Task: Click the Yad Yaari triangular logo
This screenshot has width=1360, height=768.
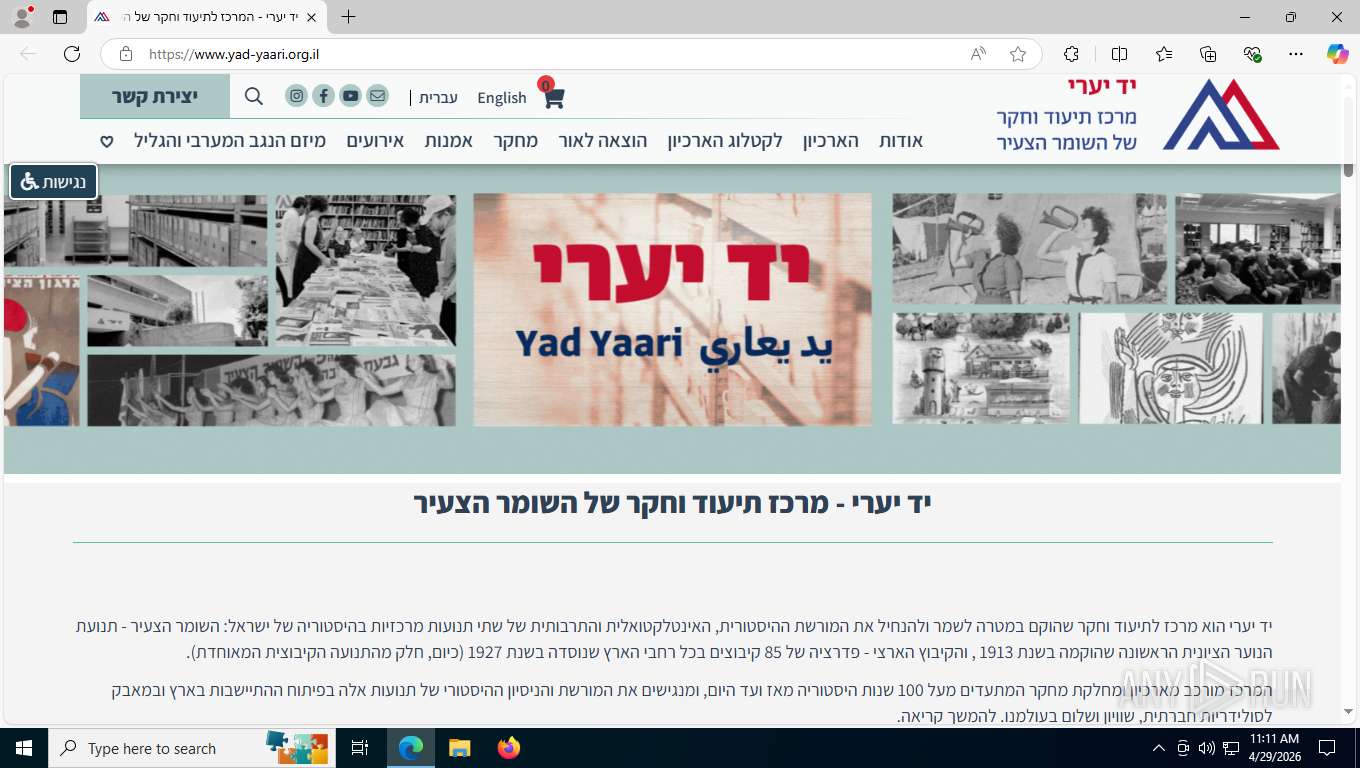Action: [1220, 114]
